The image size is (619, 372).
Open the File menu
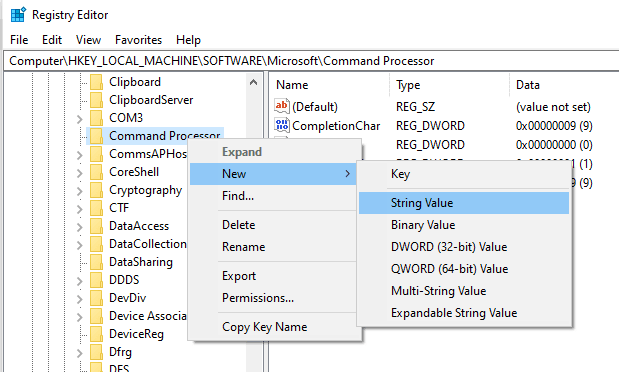(19, 40)
